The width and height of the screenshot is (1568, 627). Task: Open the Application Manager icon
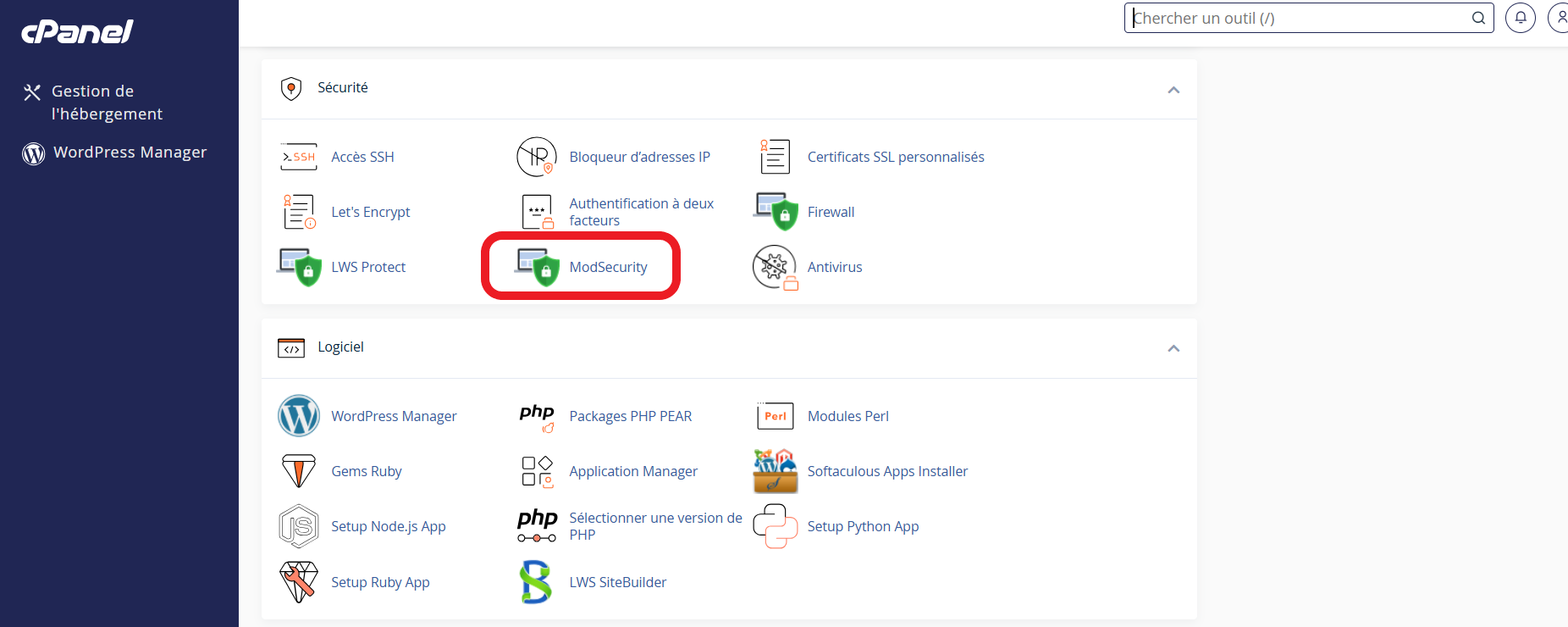coord(537,471)
